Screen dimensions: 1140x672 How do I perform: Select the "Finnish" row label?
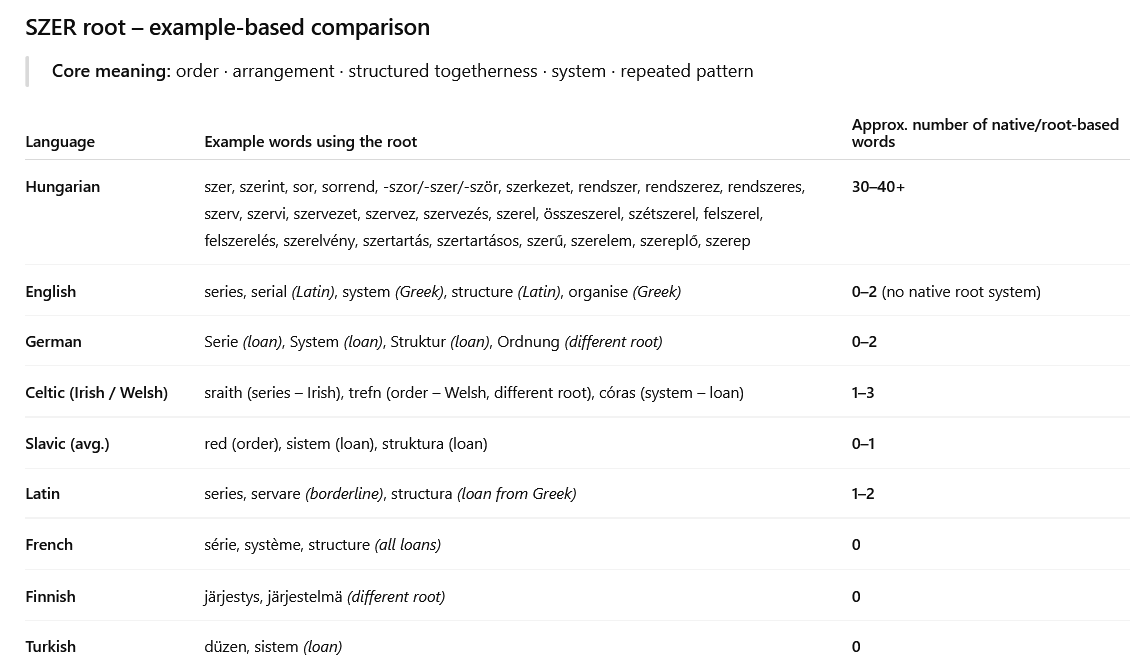click(x=50, y=597)
